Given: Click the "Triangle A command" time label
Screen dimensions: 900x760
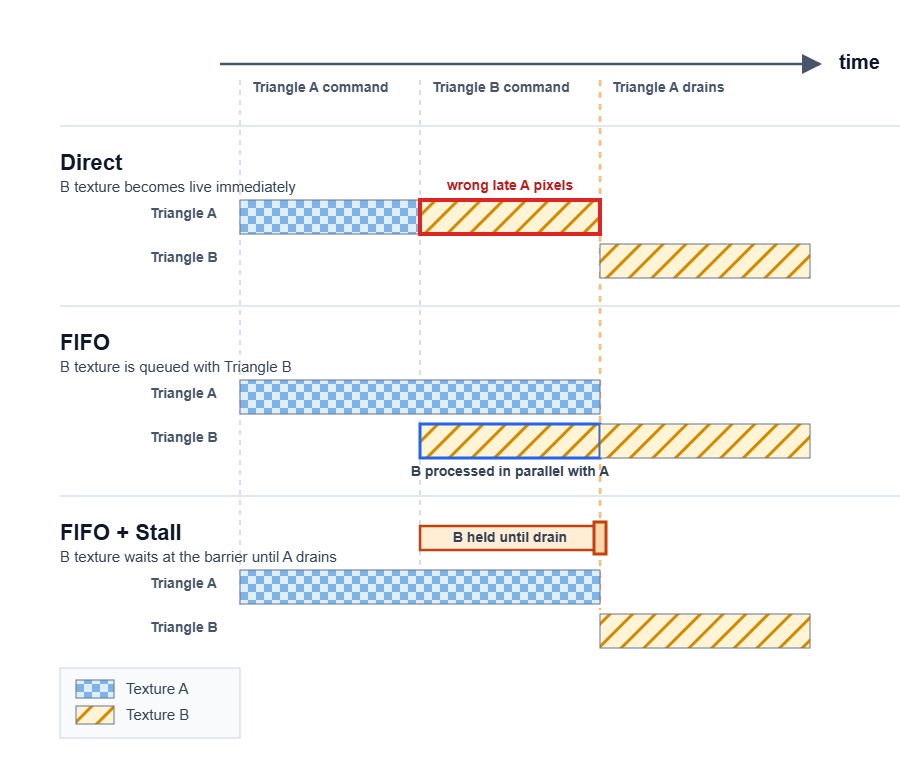Looking at the screenshot, I should [x=320, y=88].
